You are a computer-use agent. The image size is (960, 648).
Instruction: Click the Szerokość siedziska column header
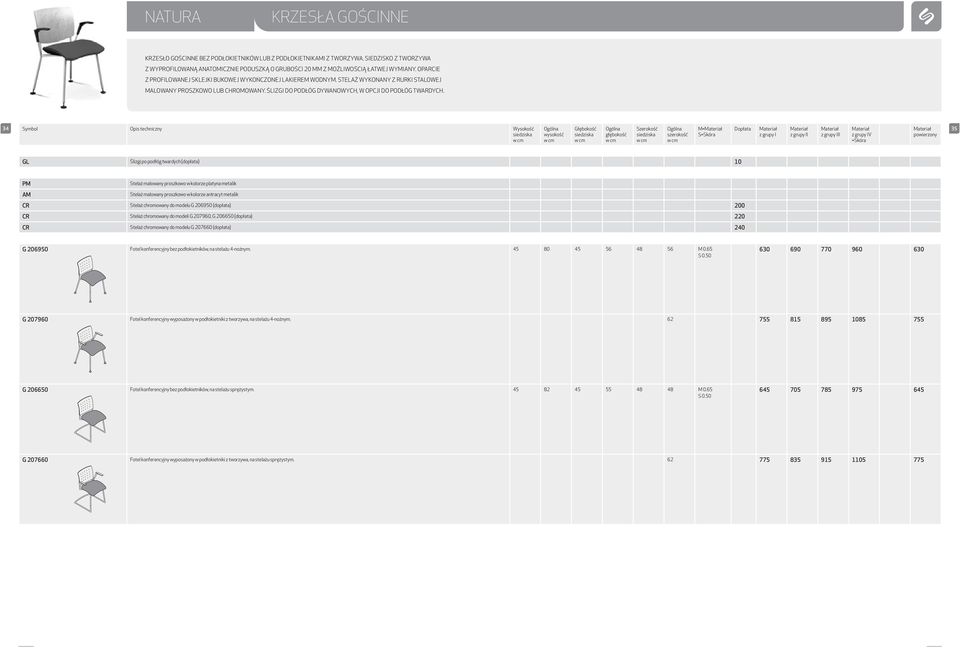pyautogui.click(x=647, y=135)
